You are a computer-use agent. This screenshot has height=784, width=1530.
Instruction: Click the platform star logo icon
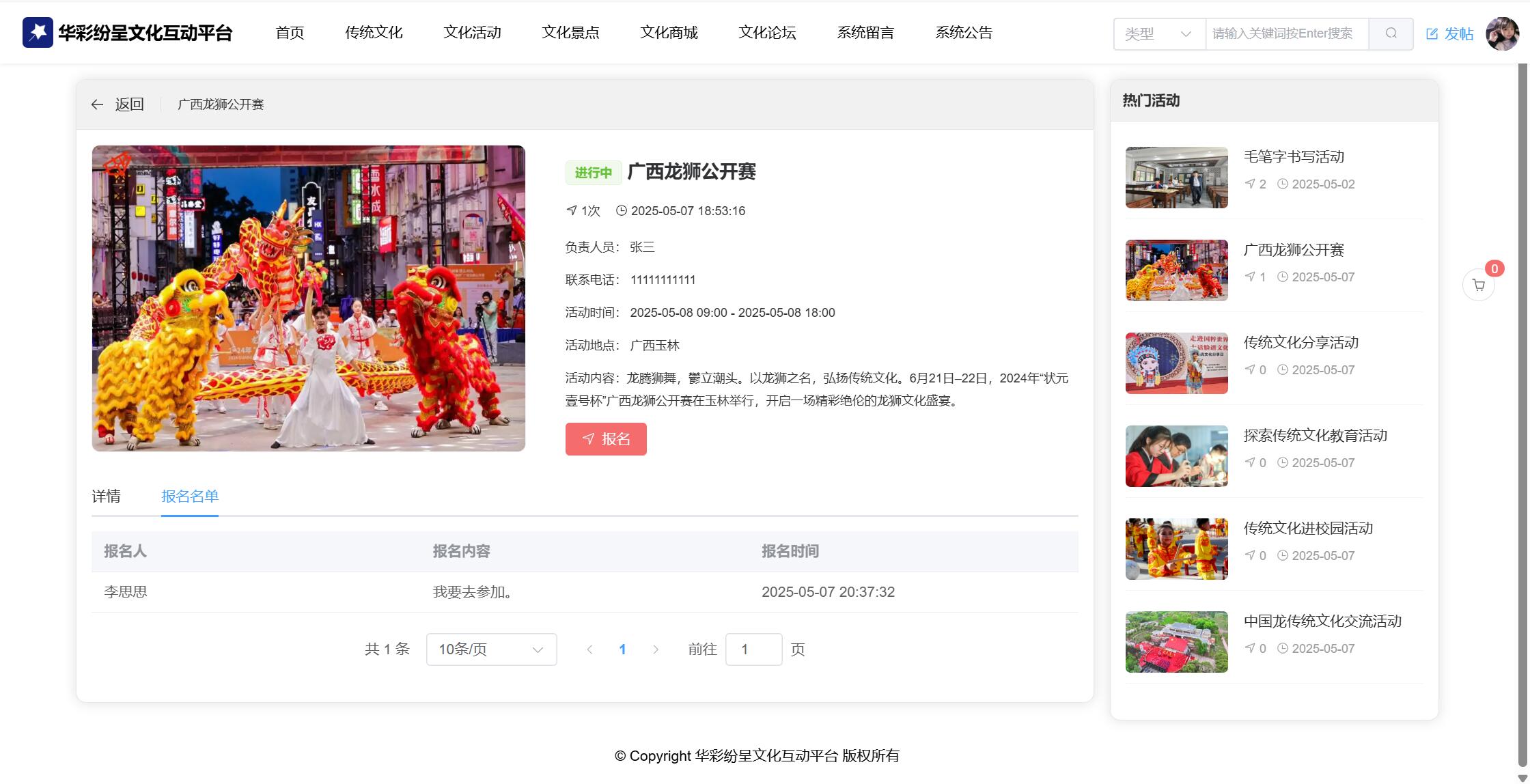click(38, 32)
